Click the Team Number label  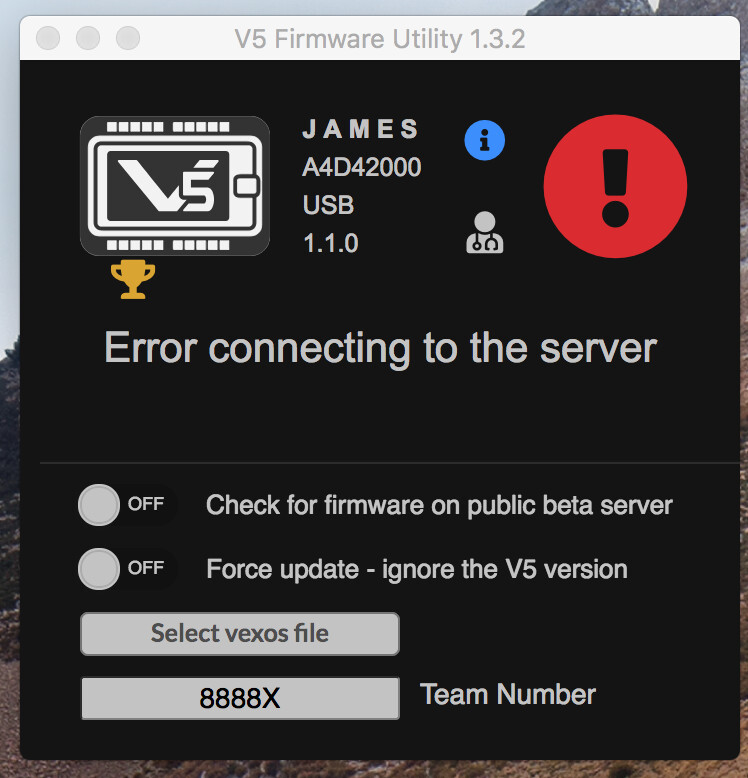click(x=508, y=695)
